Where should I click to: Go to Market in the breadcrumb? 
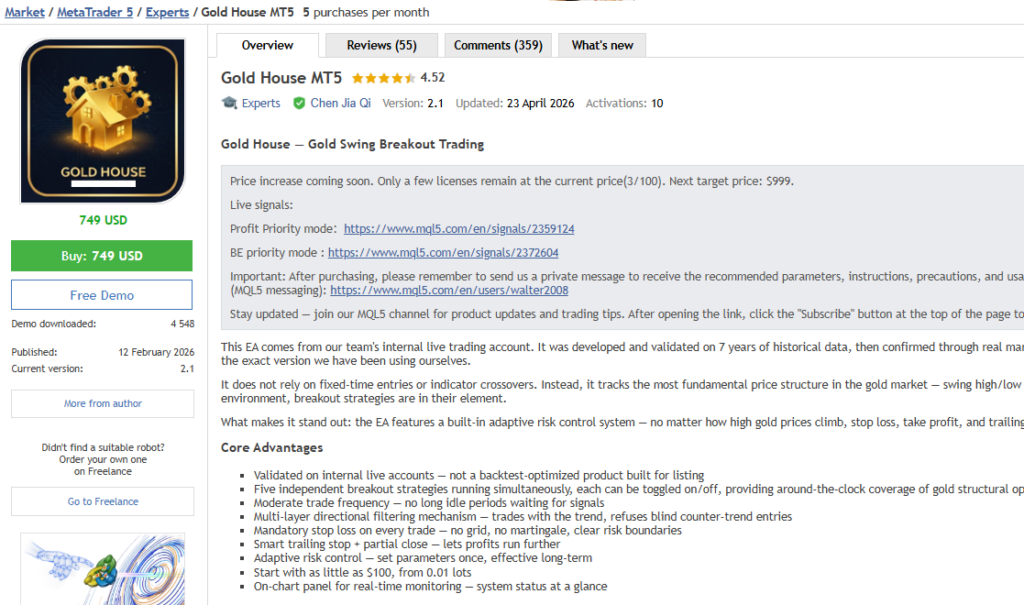tap(25, 12)
